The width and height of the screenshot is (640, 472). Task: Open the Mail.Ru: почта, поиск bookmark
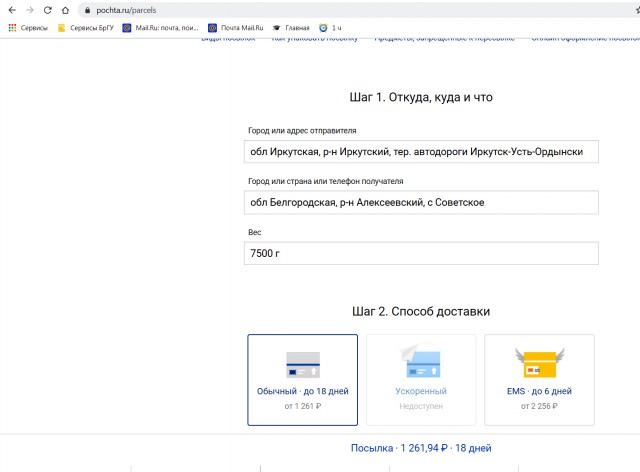[160, 28]
